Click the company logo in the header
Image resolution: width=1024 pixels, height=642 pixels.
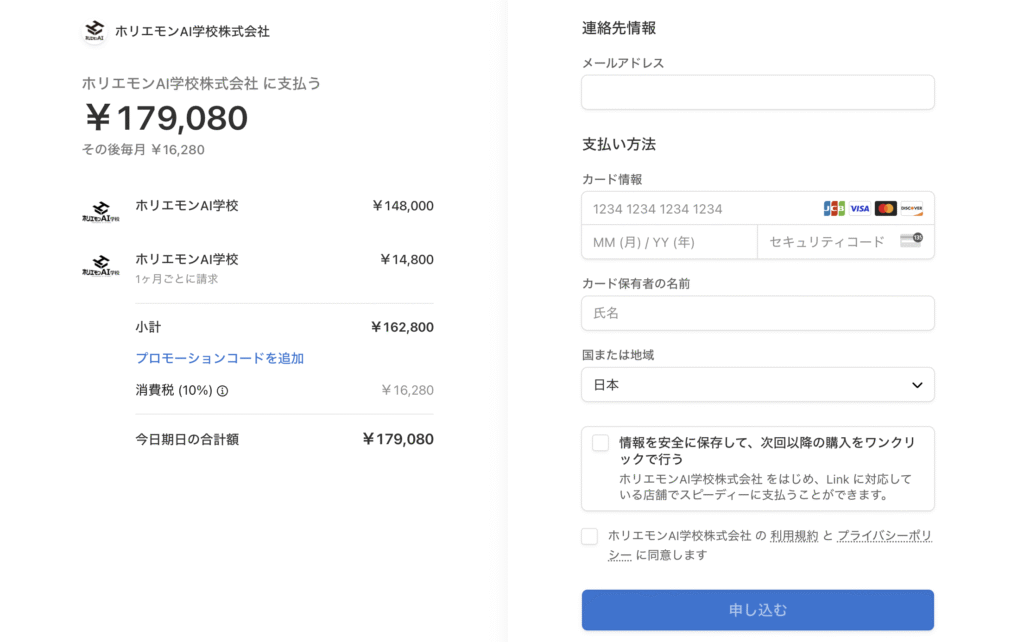(x=95, y=30)
